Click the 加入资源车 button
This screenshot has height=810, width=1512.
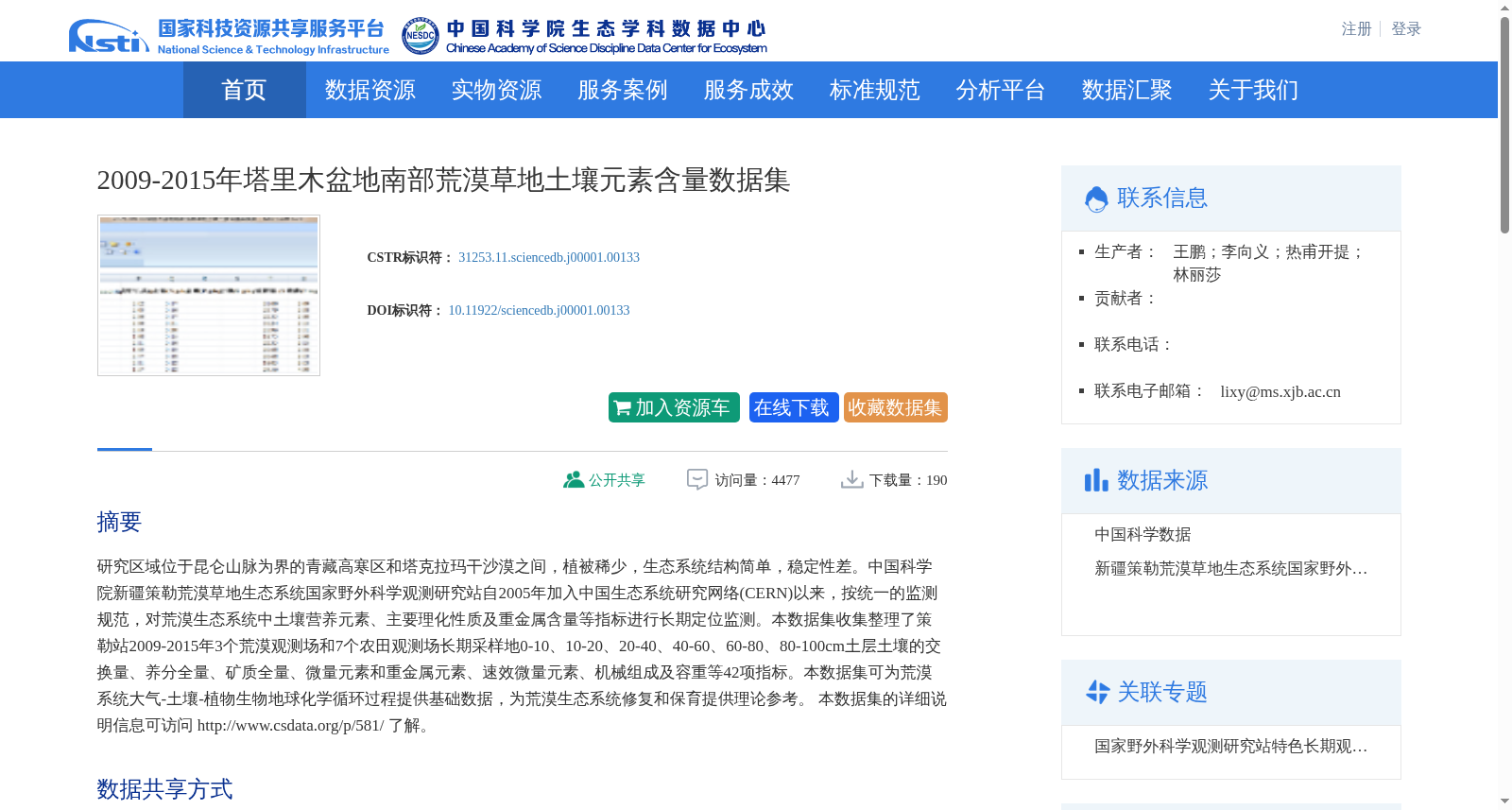point(674,407)
